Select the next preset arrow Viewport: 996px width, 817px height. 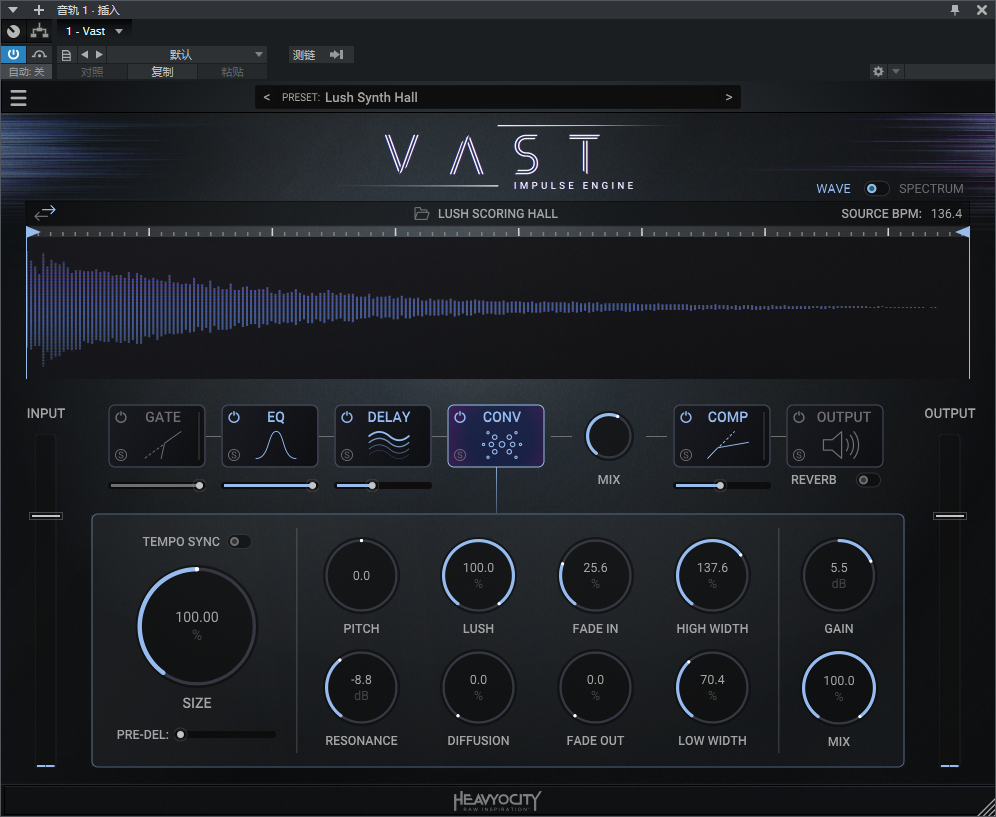click(729, 97)
